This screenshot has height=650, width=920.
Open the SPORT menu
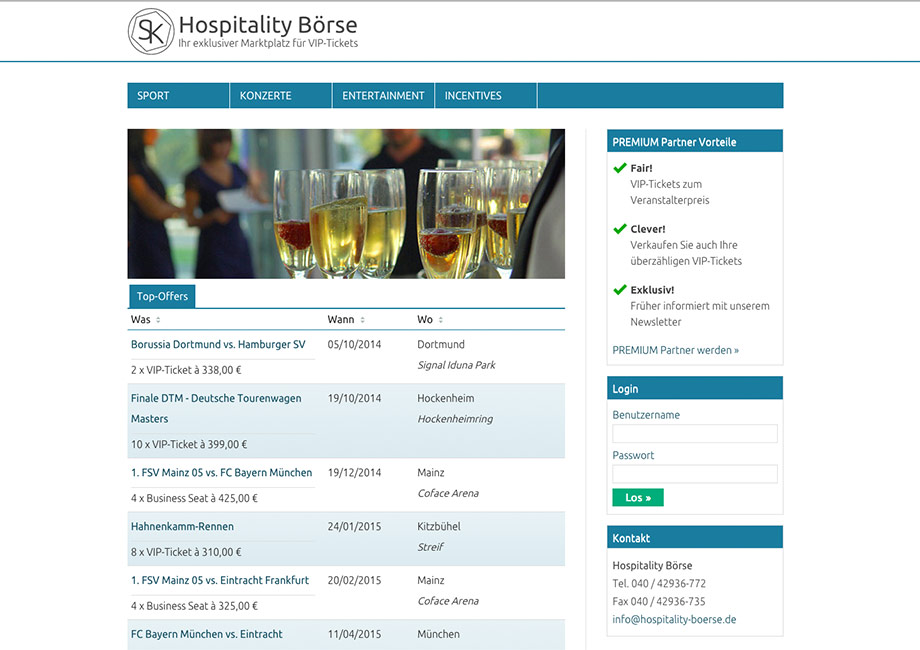(178, 96)
